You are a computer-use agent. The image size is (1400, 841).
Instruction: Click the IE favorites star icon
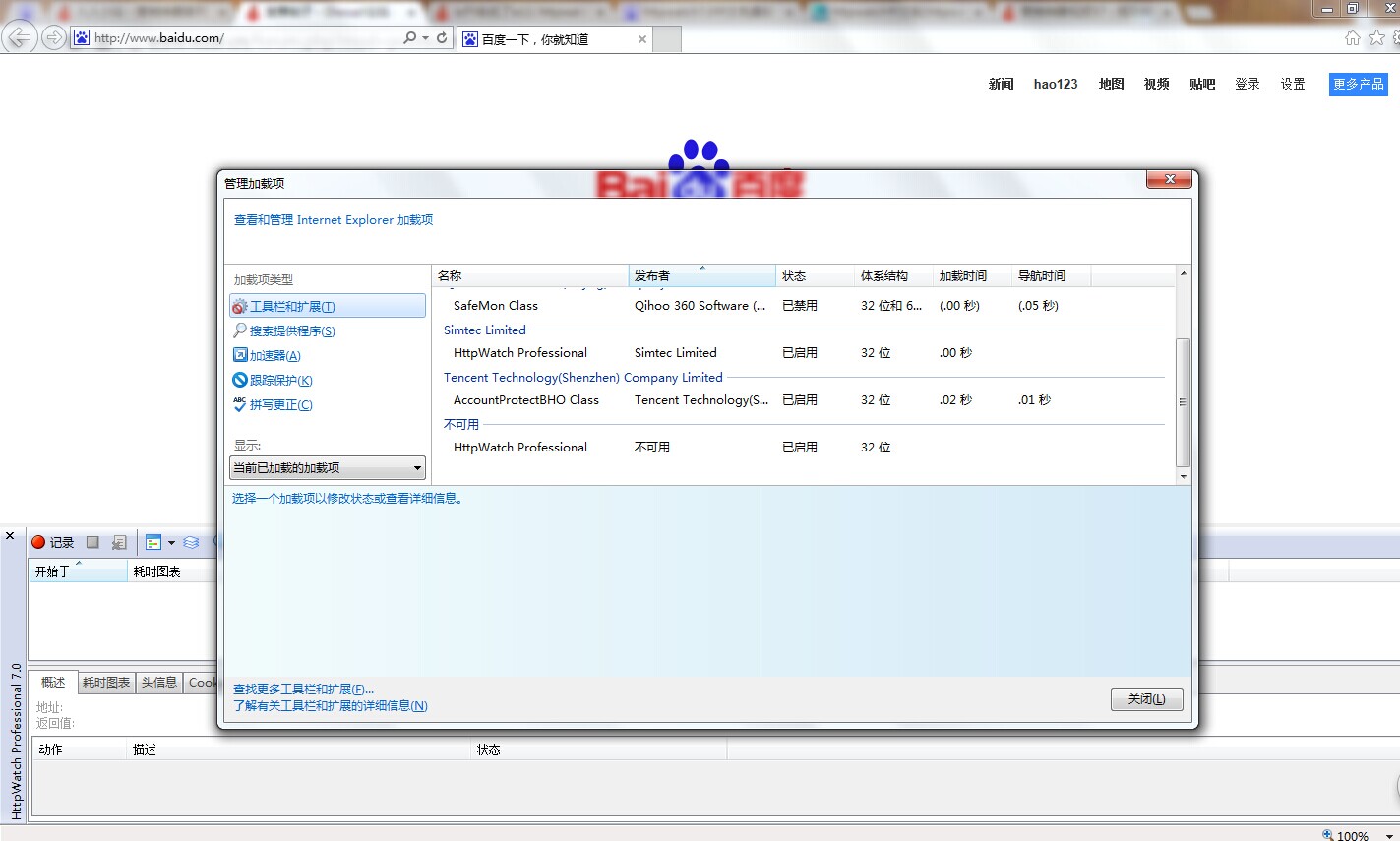pyautogui.click(x=1376, y=38)
